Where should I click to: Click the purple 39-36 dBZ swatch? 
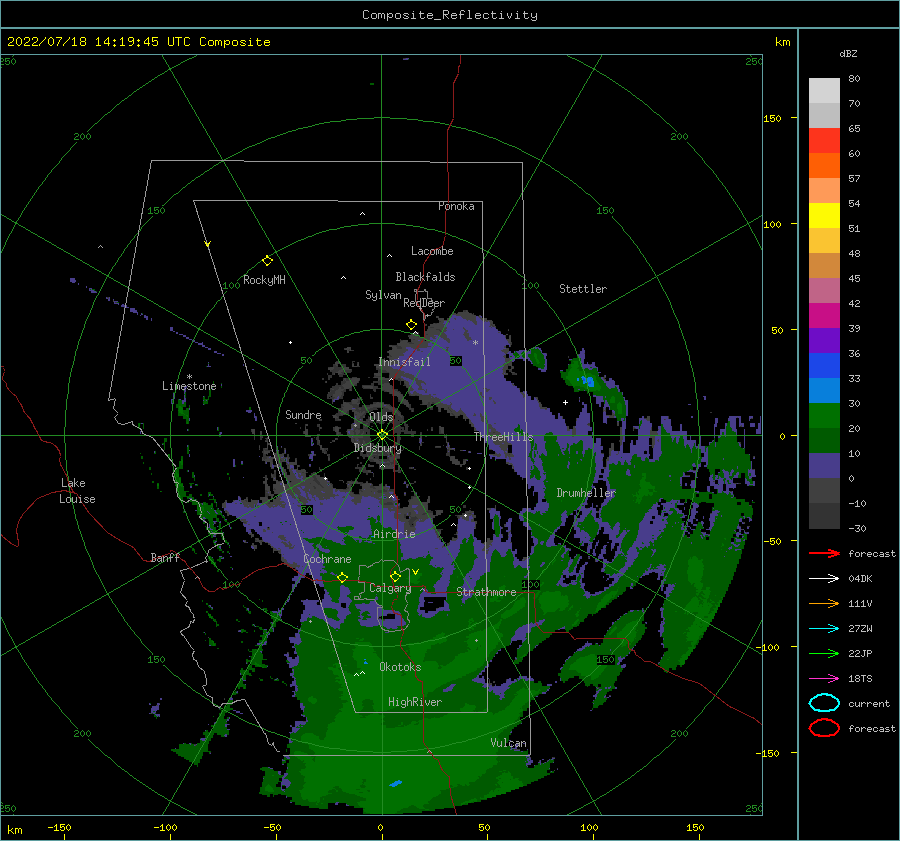pos(824,340)
